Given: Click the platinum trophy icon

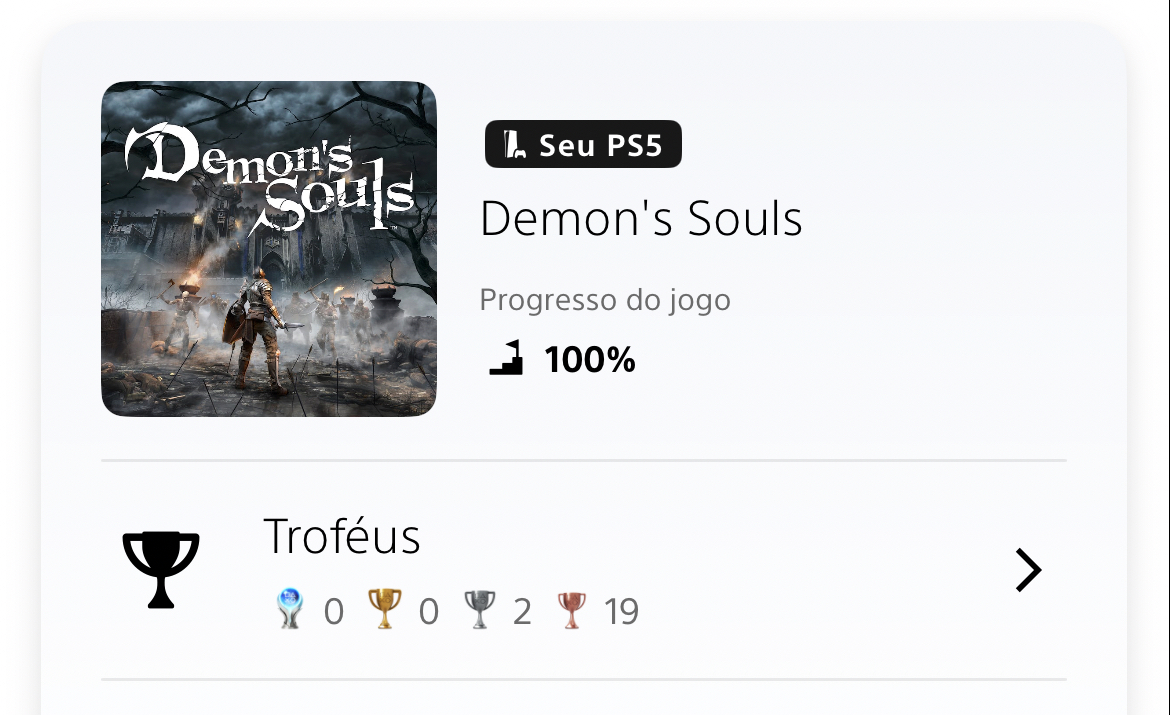Looking at the screenshot, I should click(x=290, y=608).
